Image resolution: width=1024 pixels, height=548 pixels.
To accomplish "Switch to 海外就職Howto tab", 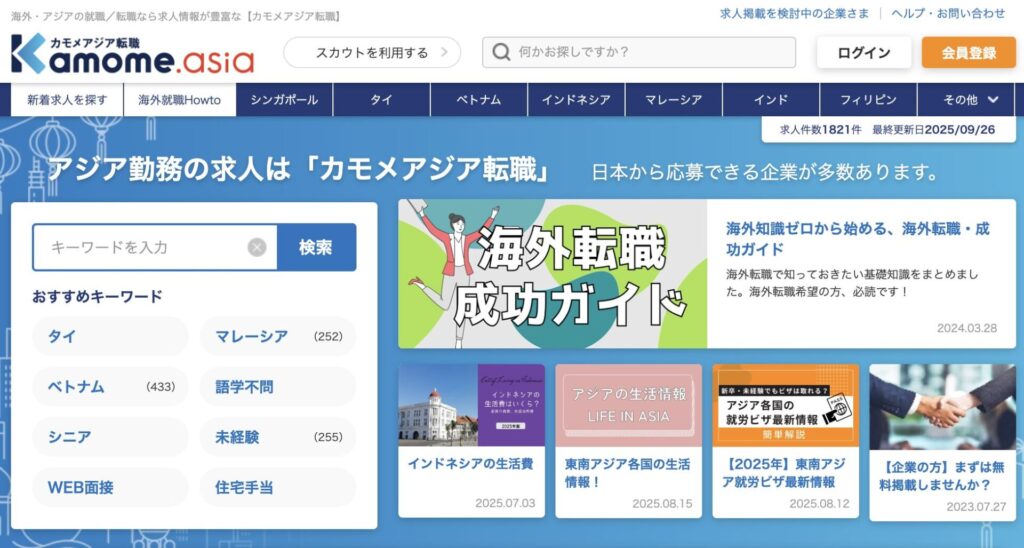I will click(x=180, y=100).
